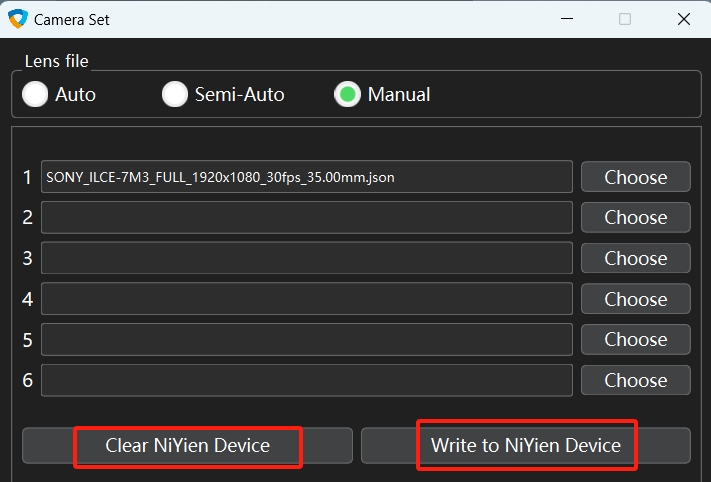Screen dimensions: 711x482
Task: Write lens files to NiYien Device
Action: click(526, 445)
